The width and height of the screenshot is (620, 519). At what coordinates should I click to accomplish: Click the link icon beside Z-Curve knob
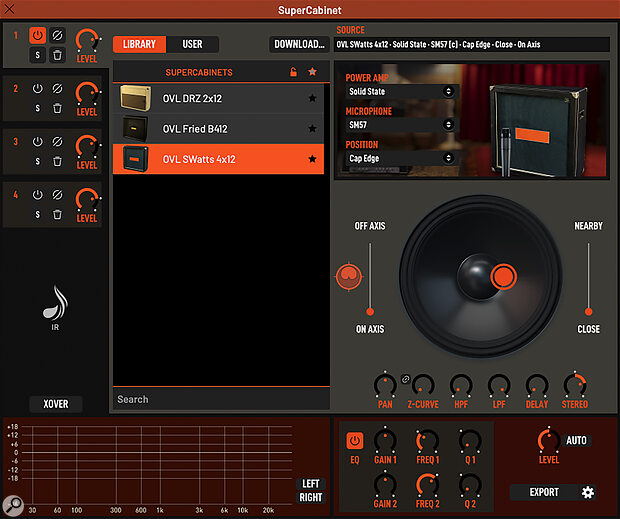[x=406, y=379]
